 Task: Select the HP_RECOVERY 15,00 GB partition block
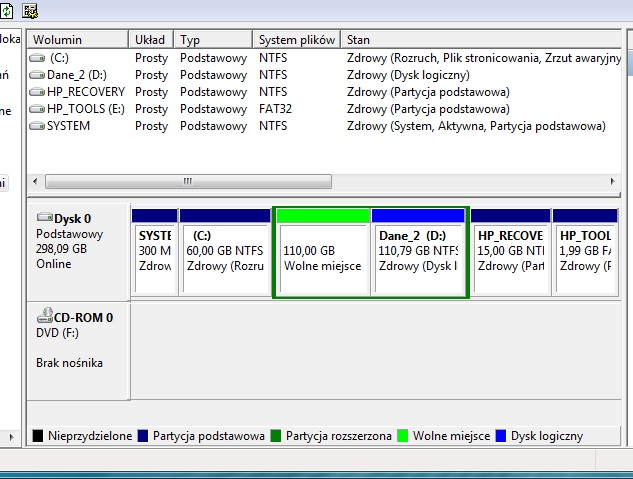click(511, 252)
